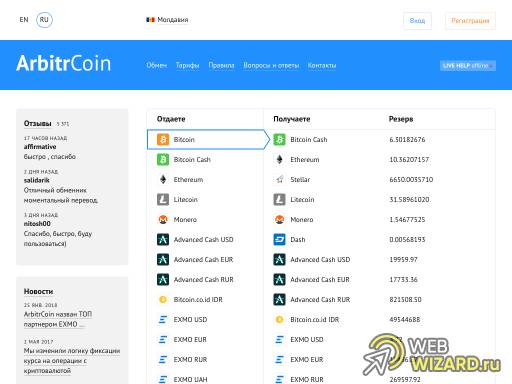Viewport: 512px width, 384px height.
Task: Open the Новости heading link
Action: click(x=38, y=291)
